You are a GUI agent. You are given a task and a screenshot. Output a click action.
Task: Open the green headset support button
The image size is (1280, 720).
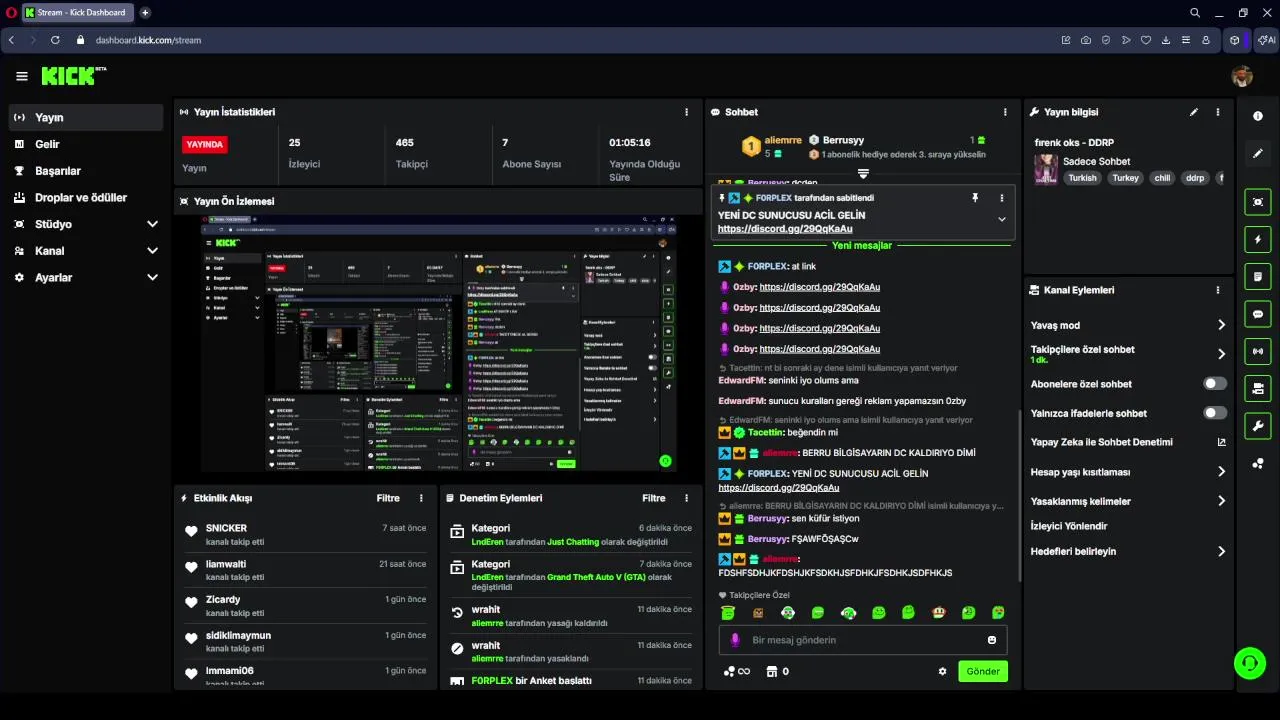(1249, 662)
